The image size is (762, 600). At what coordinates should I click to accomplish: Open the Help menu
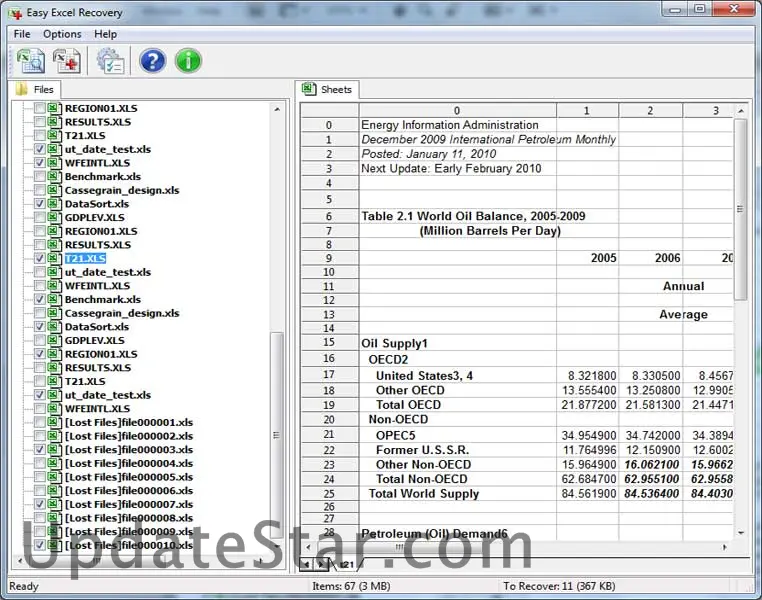105,34
